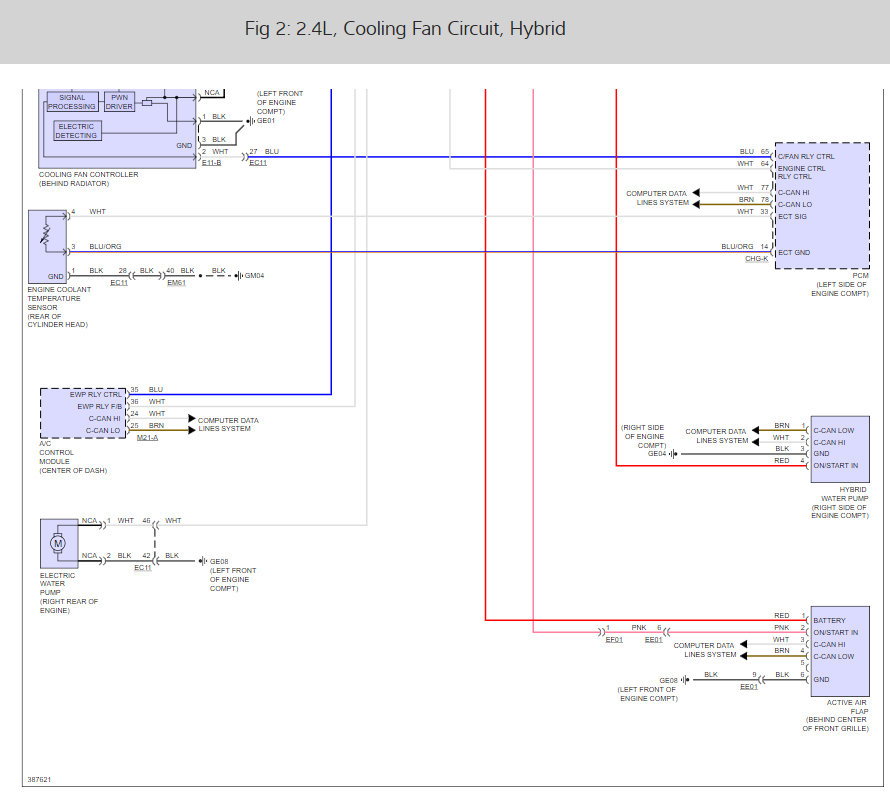This screenshot has width=890, height=802.
Task: Open the M21-A connector reference
Action: point(148,438)
